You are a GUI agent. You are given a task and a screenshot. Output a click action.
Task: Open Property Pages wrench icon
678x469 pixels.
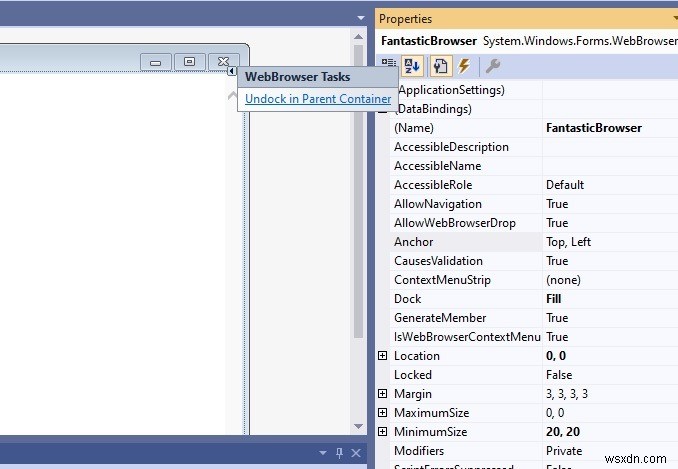pos(493,66)
